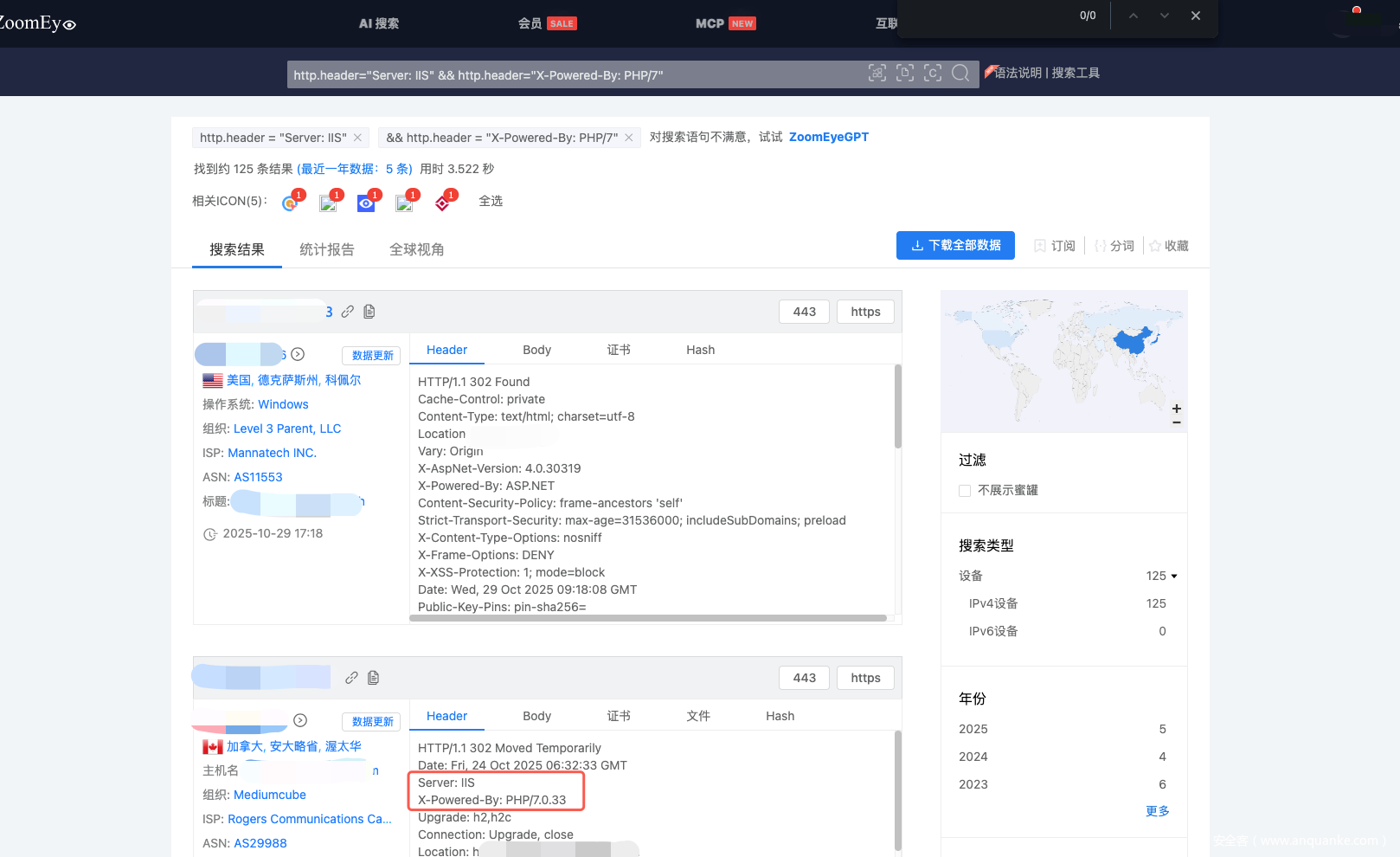Screen dimensions: 1400x857
Task: Switch to the 统计报告 tab
Action: coord(326,249)
